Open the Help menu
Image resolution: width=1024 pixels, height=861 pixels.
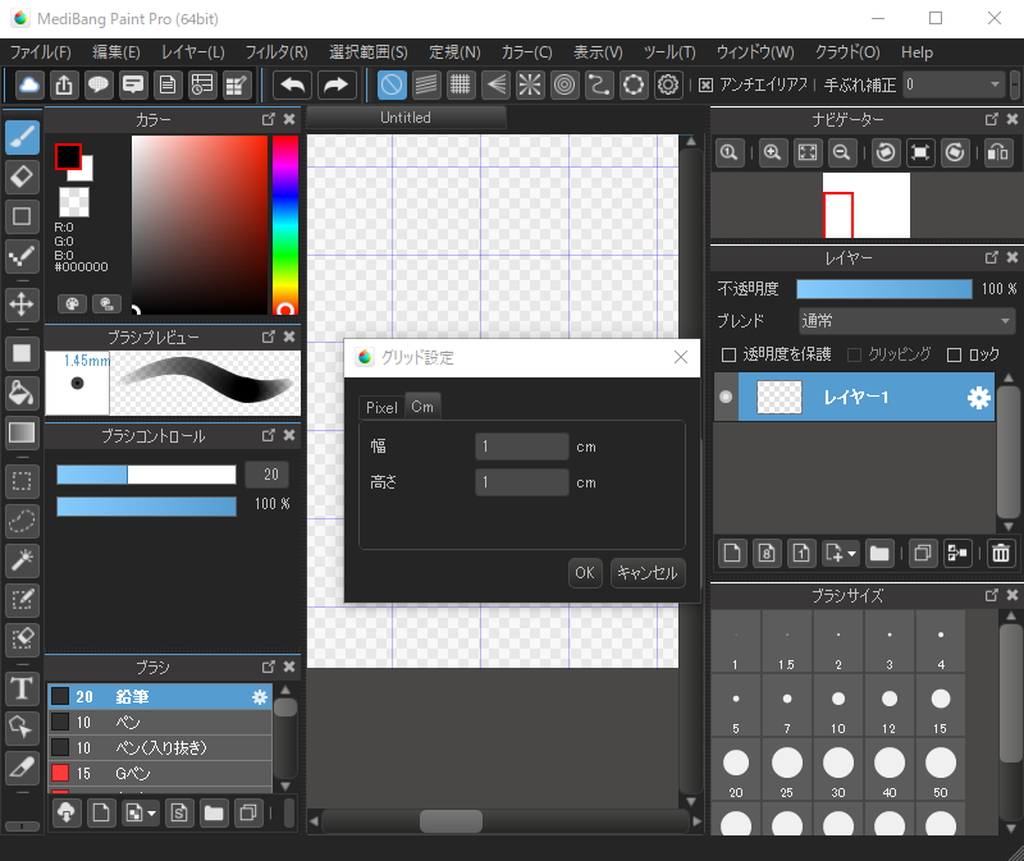coord(917,52)
